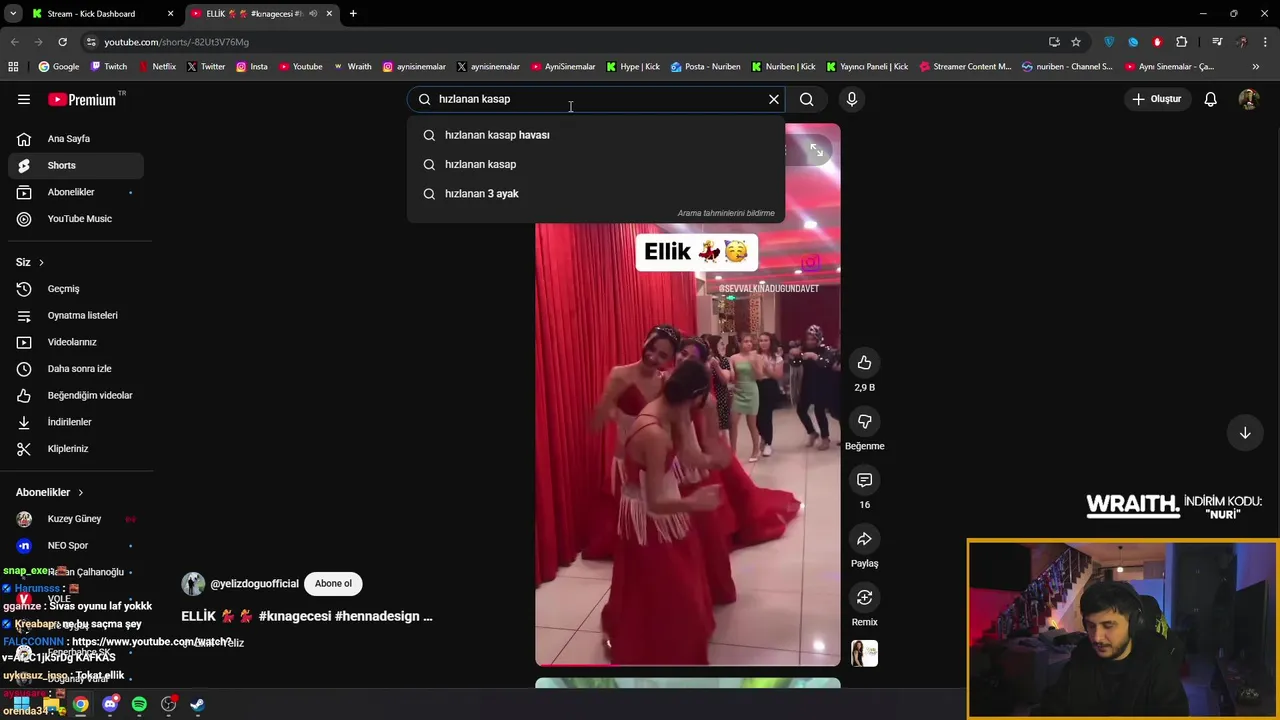Select suggestion hızlanan kasap havası
1280x720 pixels.
(x=596, y=135)
